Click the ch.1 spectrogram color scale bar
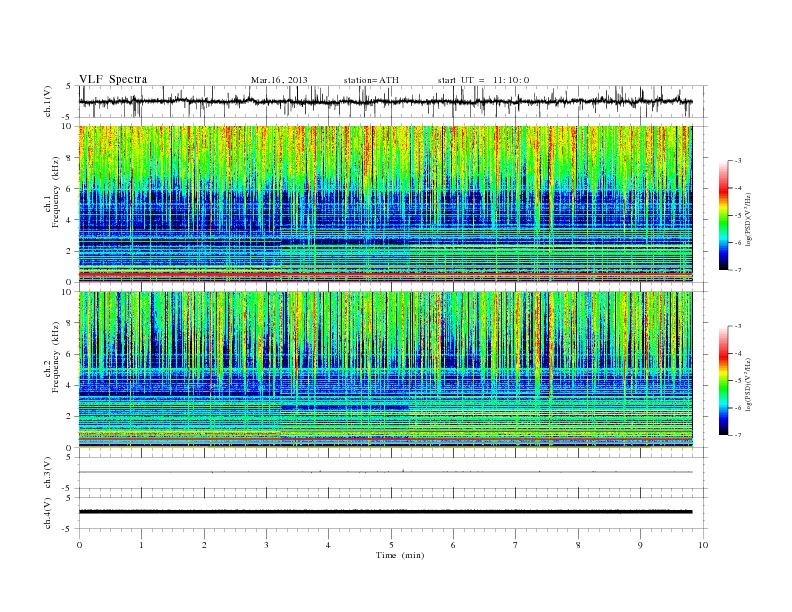 point(723,215)
